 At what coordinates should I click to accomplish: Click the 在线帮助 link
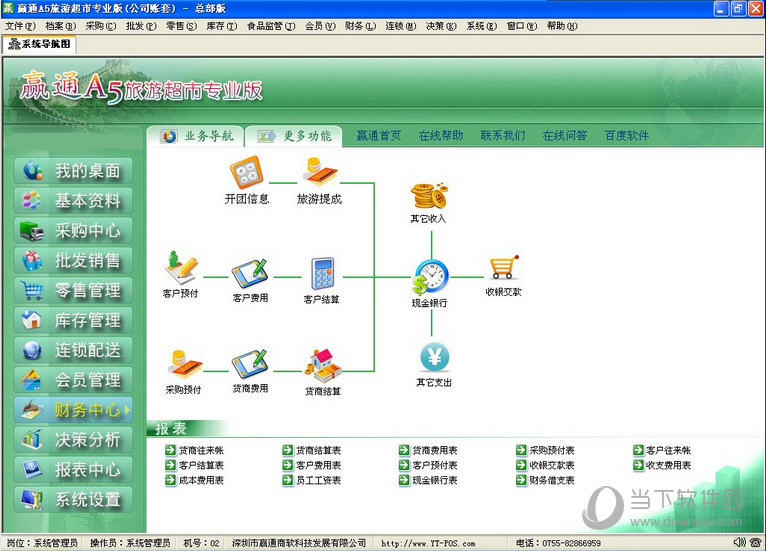point(441,136)
